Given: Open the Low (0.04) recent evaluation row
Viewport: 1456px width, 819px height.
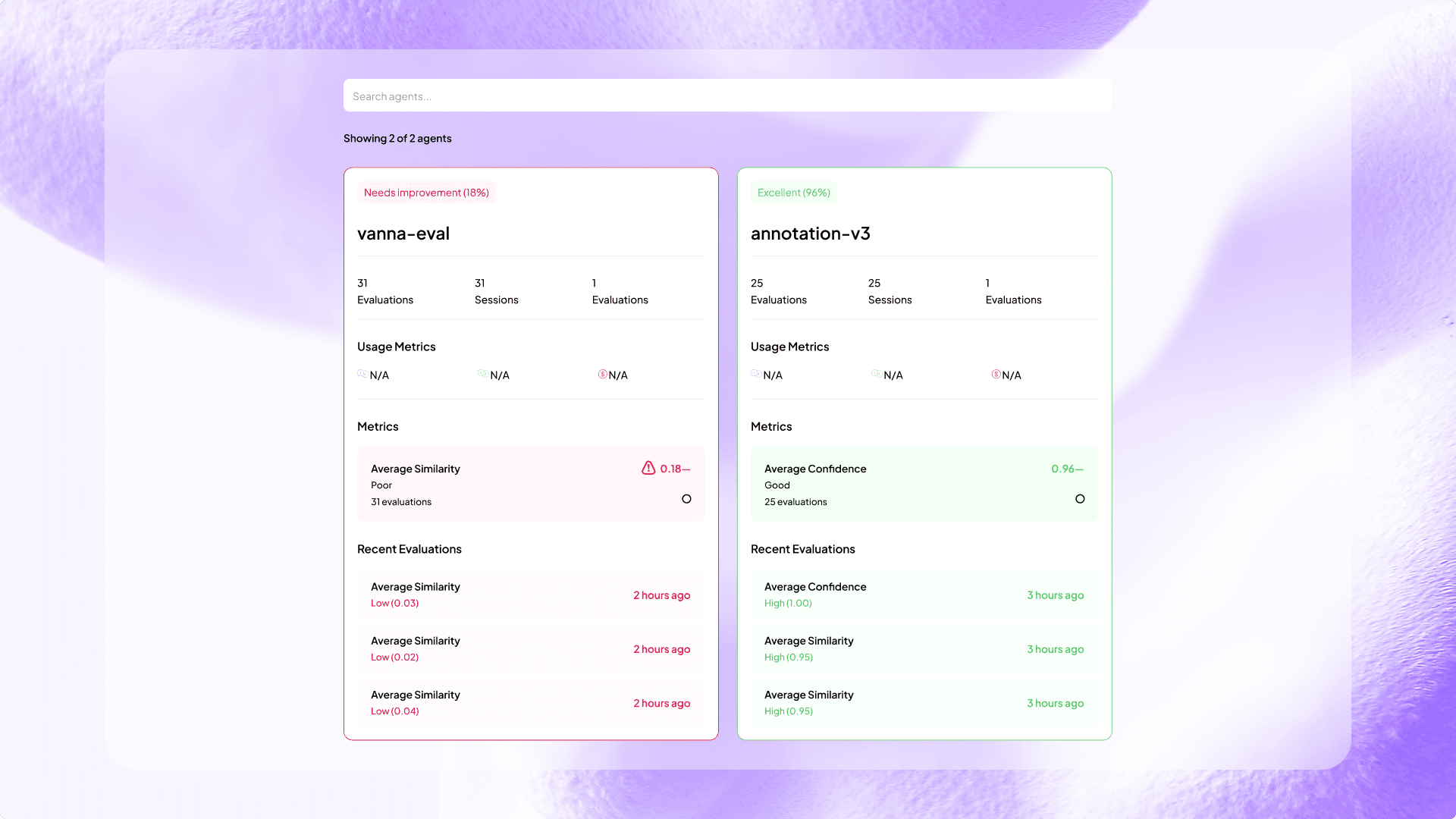Looking at the screenshot, I should tap(530, 703).
